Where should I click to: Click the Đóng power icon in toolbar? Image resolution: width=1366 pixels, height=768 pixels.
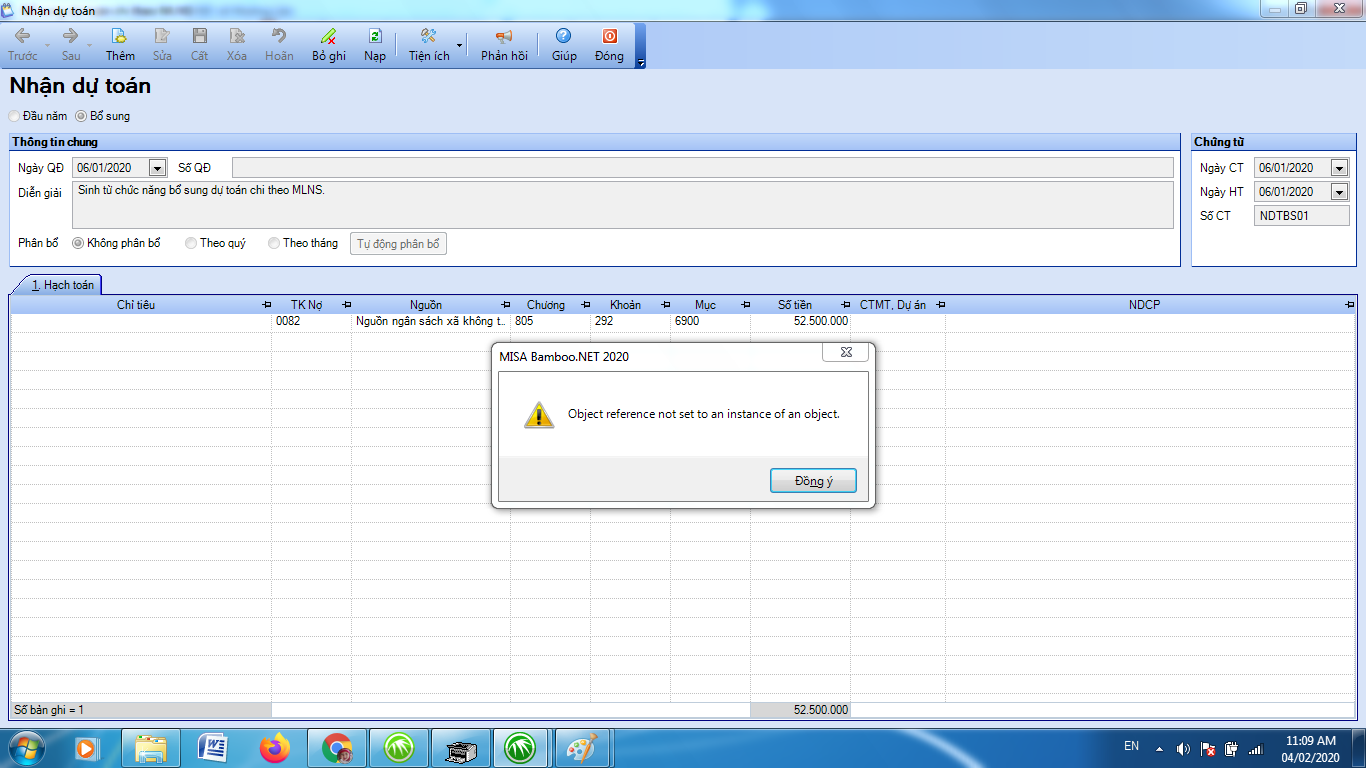(609, 37)
